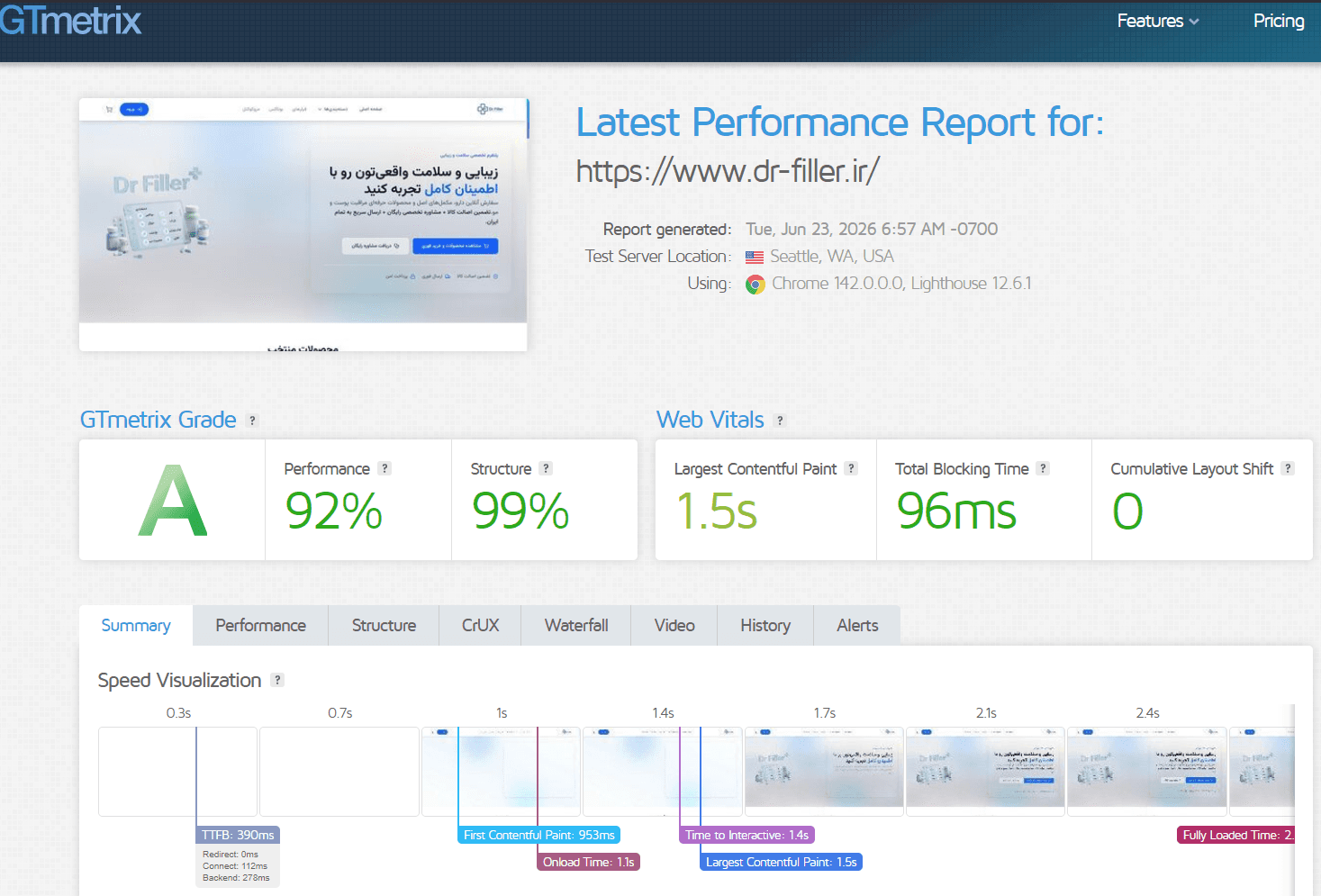The height and width of the screenshot is (896, 1321).
Task: Open help icon next to Web Vitals
Action: [x=780, y=421]
